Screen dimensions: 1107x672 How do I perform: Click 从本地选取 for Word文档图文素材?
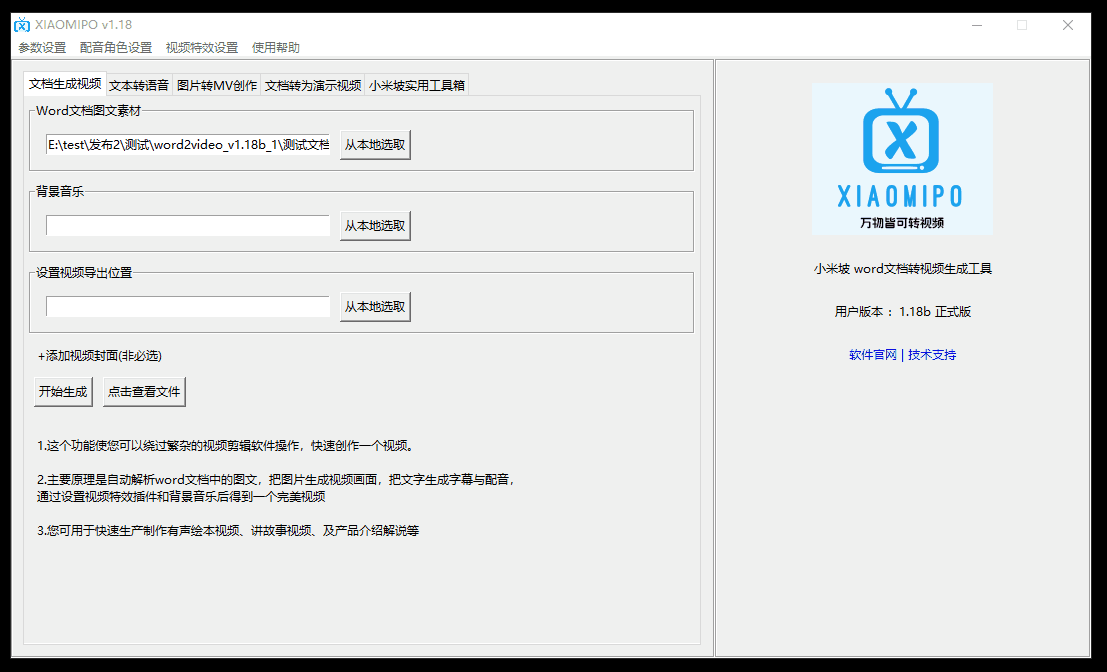(x=375, y=145)
